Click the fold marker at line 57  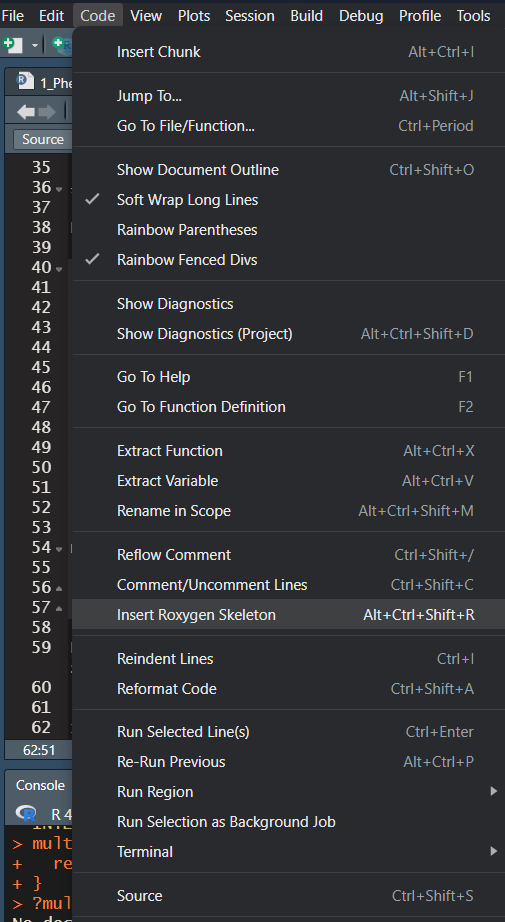pos(59,608)
